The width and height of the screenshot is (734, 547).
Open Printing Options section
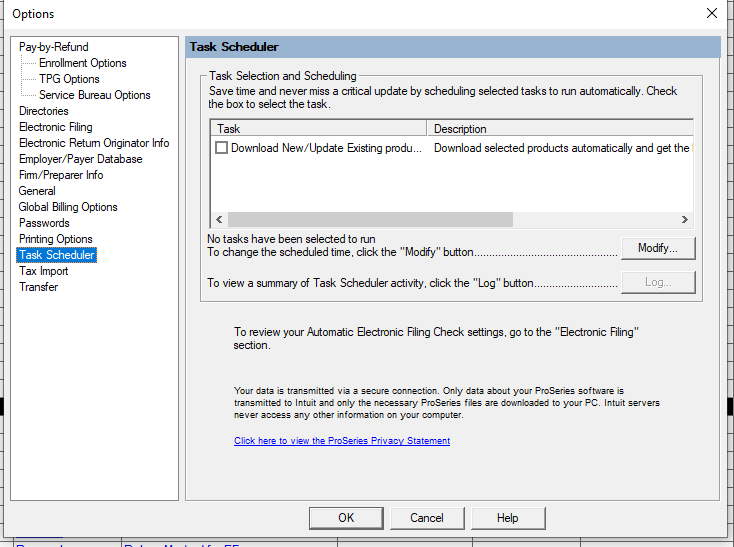pos(56,239)
